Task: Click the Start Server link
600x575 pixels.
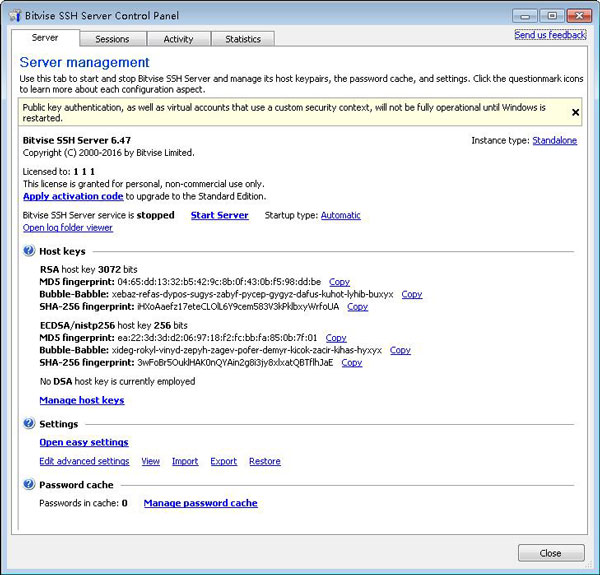Action: pos(219,215)
